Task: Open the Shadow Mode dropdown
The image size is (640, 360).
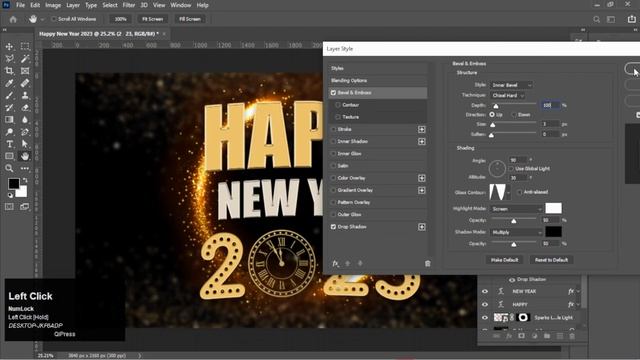Action: [516, 232]
